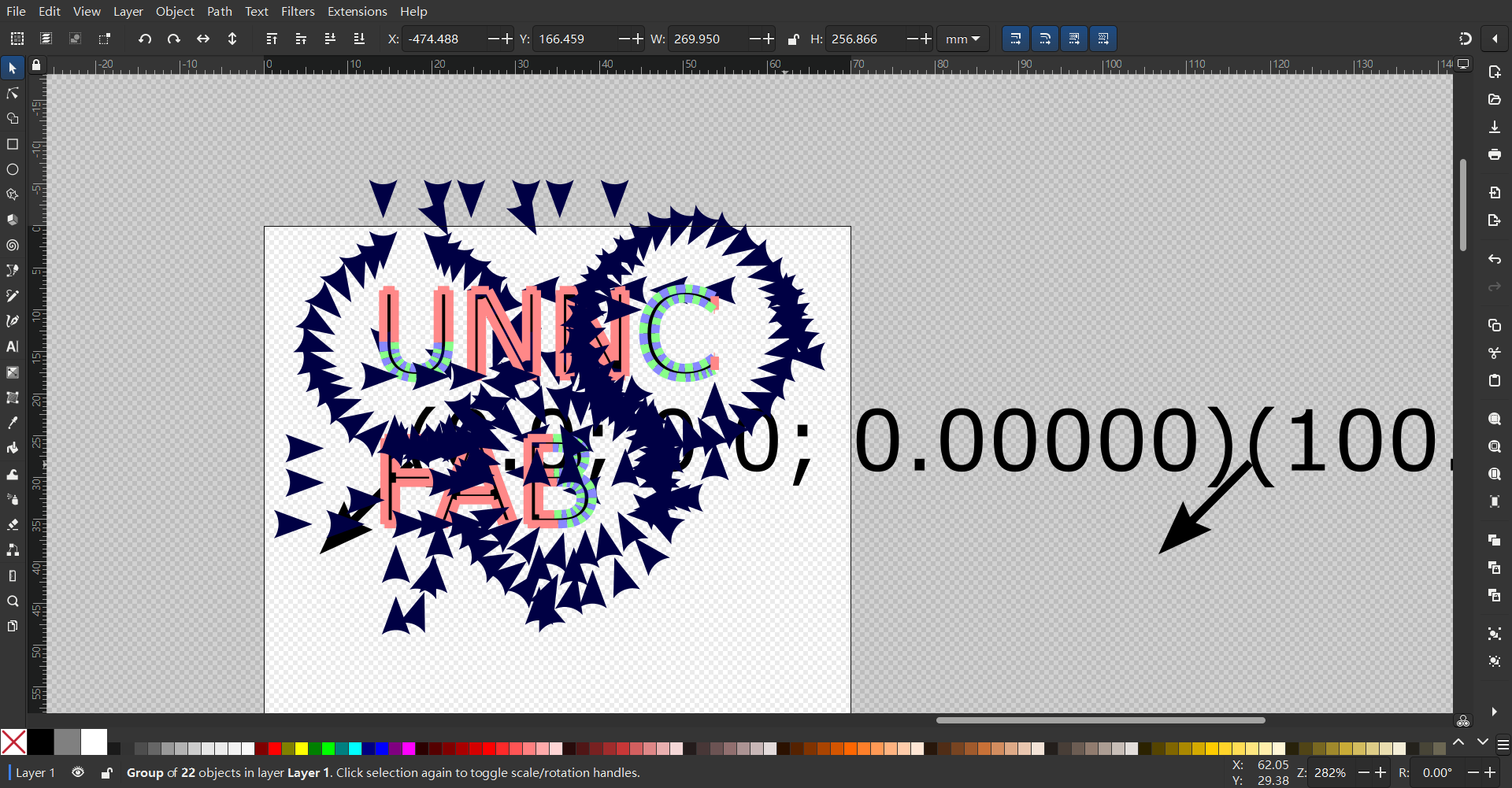Rotate selection 90 degrees clockwise
Viewport: 1512px width, 788px height.
pyautogui.click(x=174, y=39)
